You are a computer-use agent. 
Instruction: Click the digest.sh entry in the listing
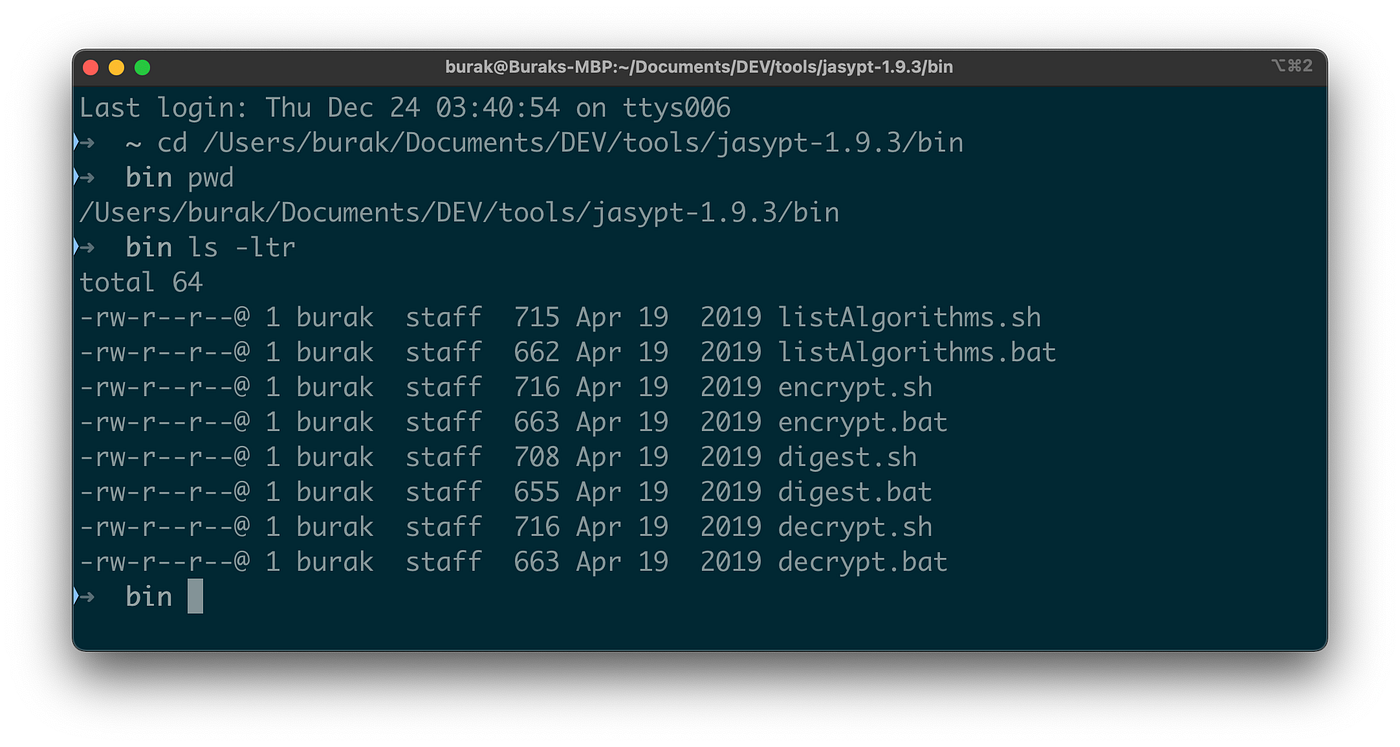coord(847,457)
